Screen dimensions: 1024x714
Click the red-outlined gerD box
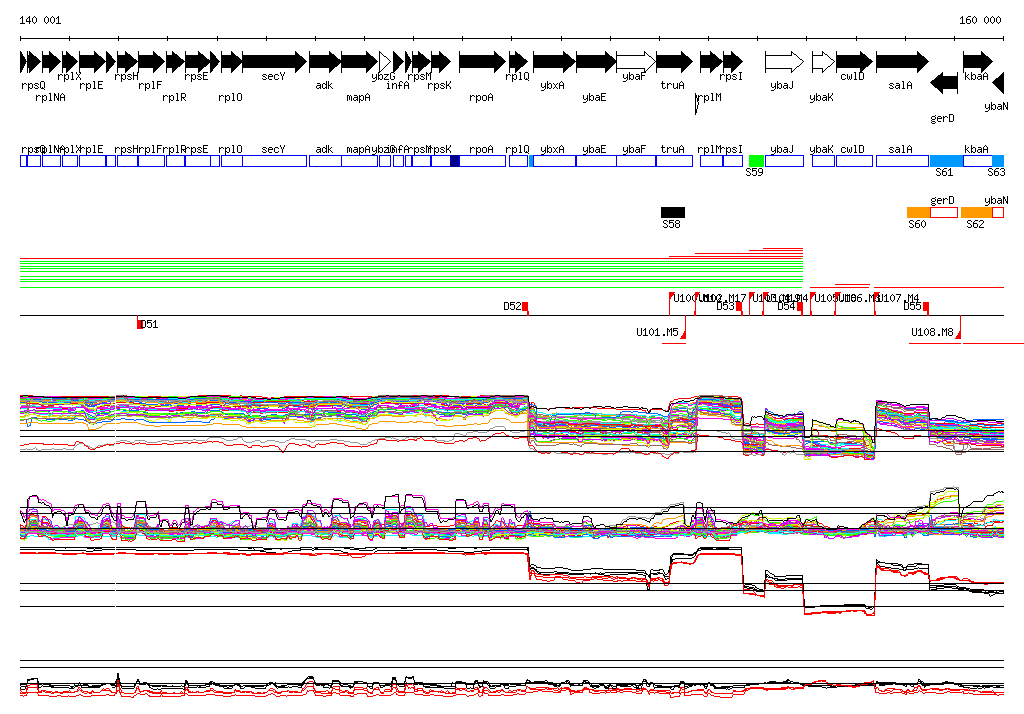[x=944, y=212]
